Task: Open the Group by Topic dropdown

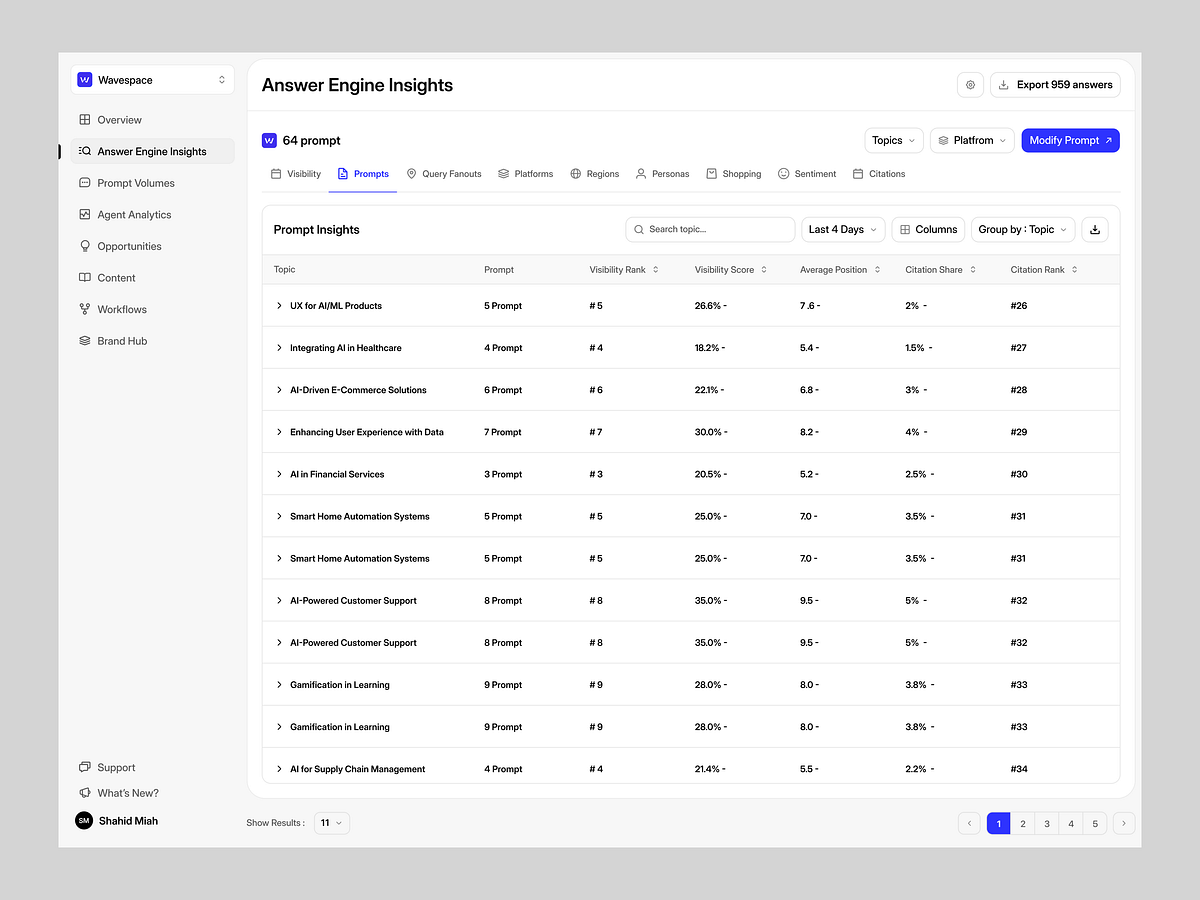Action: click(1022, 229)
